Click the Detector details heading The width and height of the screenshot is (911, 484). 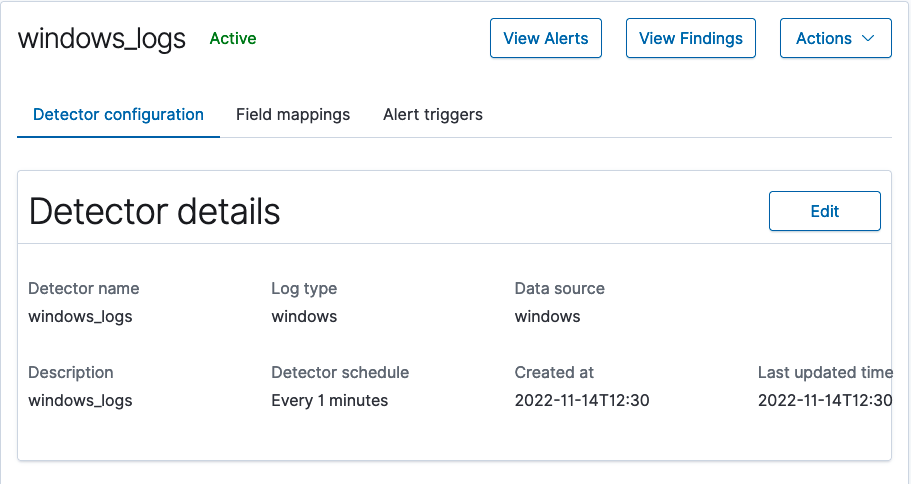pos(155,211)
